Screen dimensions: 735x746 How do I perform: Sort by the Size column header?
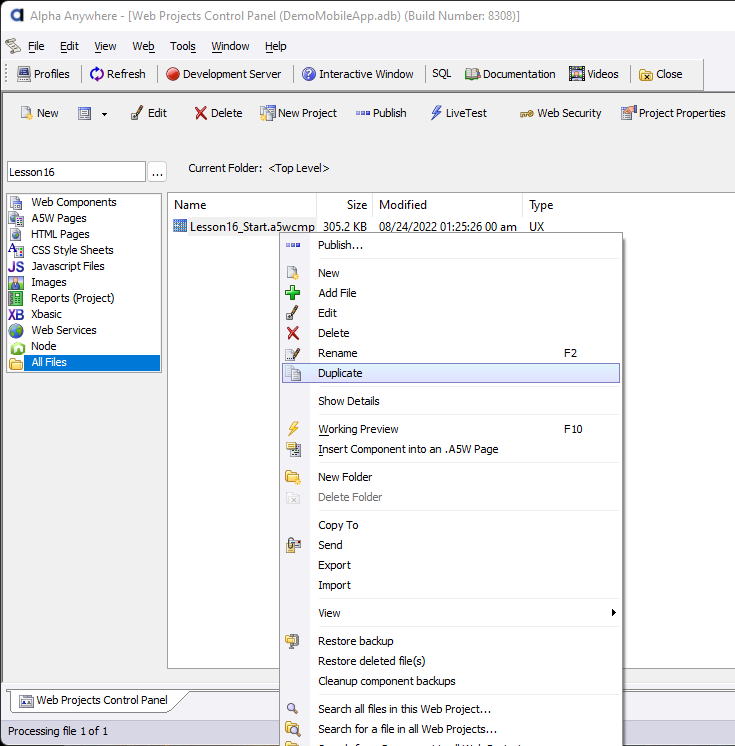(344, 205)
